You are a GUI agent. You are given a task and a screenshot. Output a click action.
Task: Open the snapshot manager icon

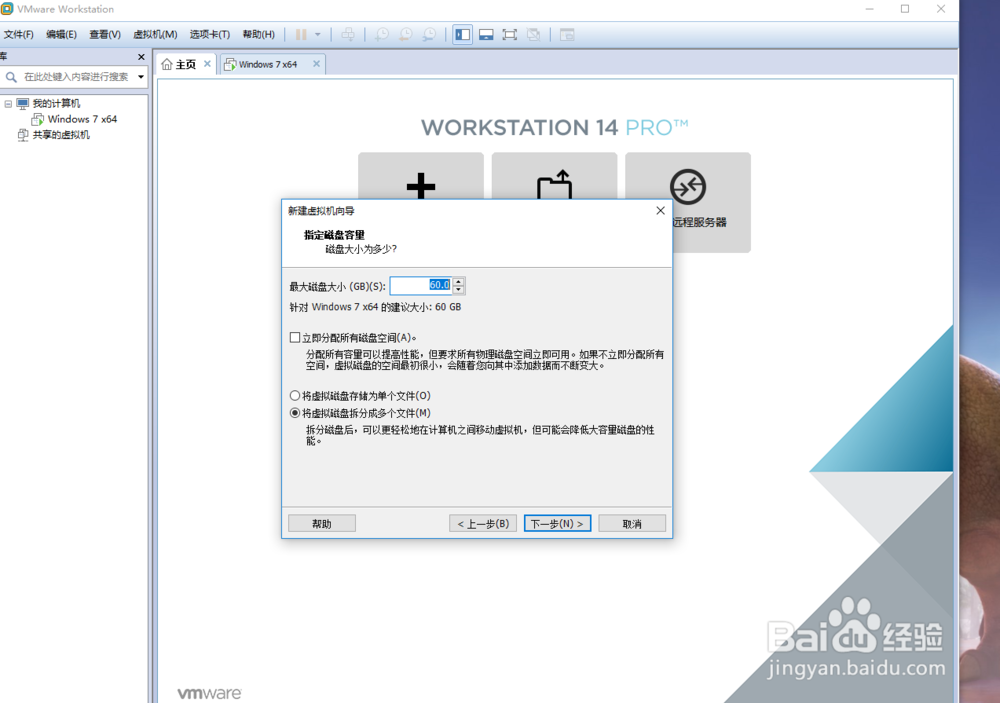click(x=429, y=34)
